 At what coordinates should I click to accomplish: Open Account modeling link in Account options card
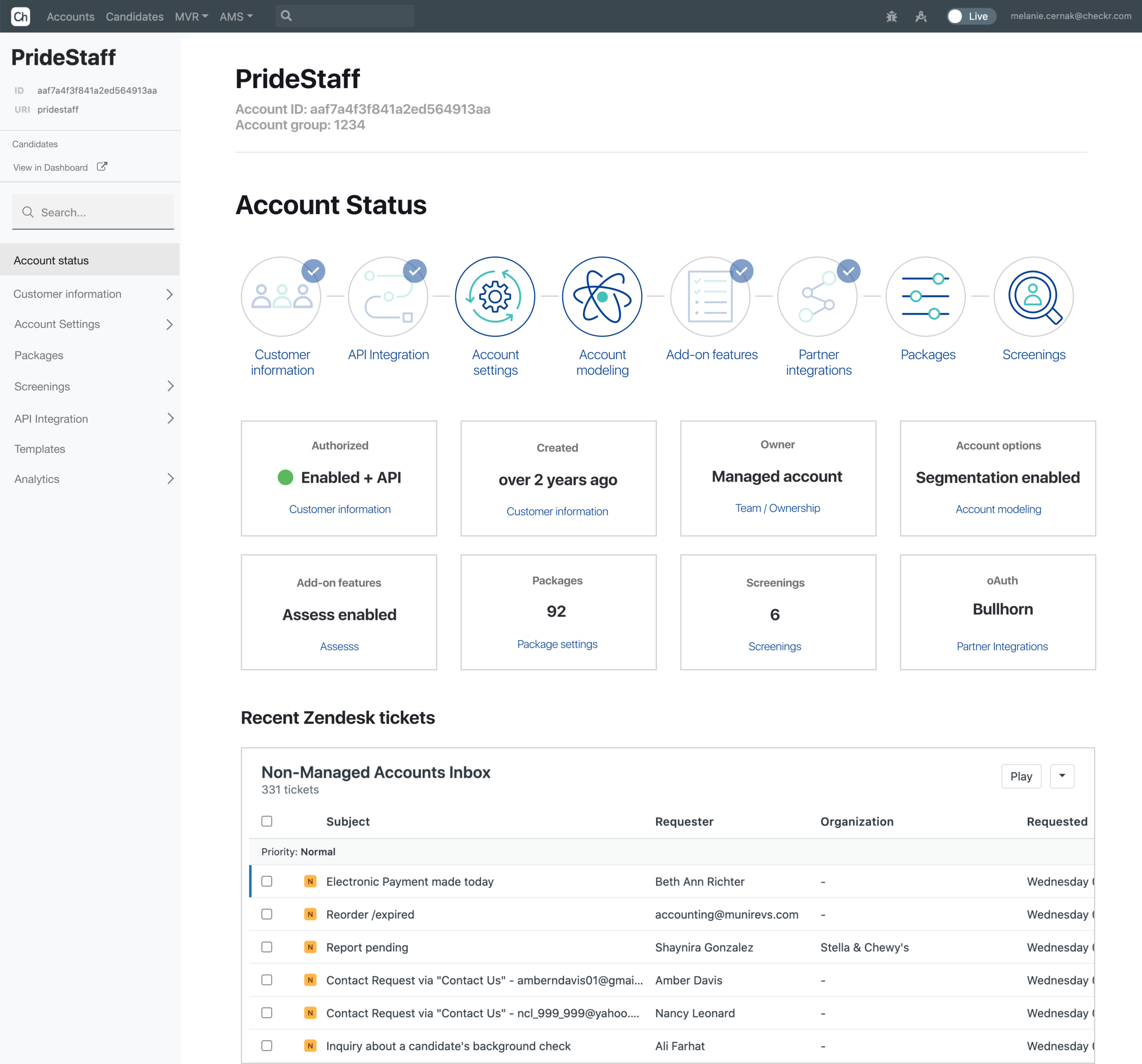pyautogui.click(x=999, y=509)
